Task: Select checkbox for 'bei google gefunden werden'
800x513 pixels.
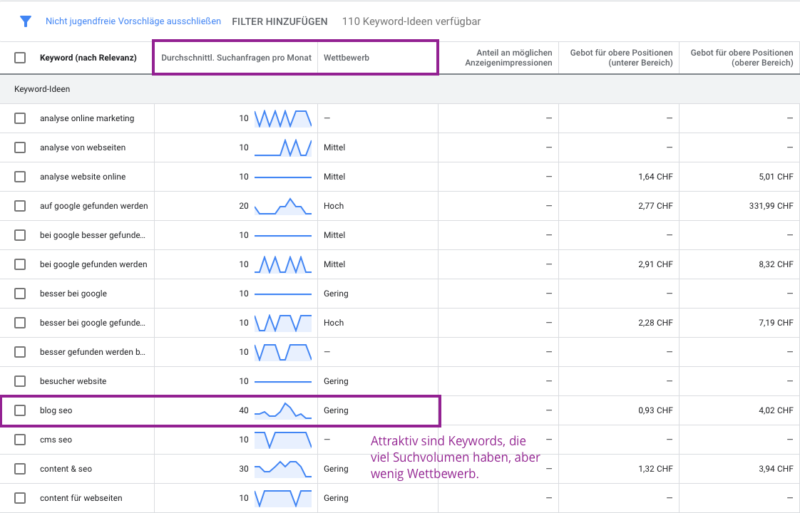Action: pos(20,264)
